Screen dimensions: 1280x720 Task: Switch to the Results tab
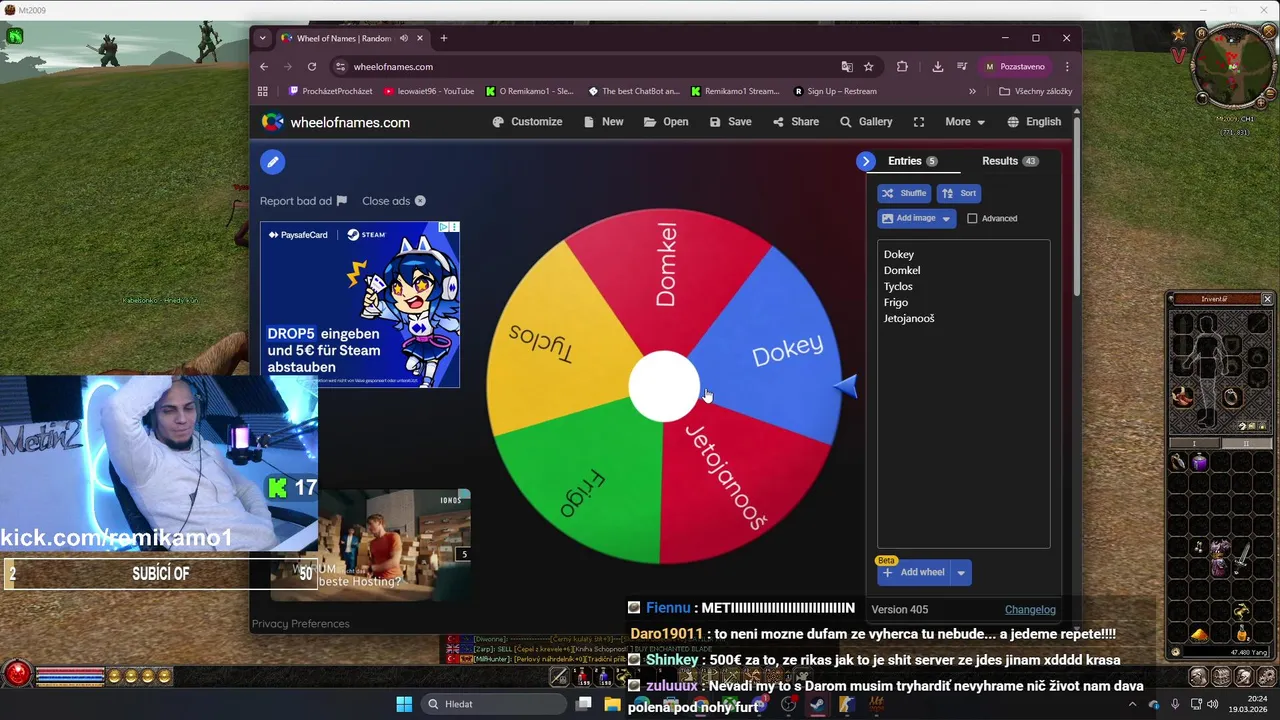pos(1010,161)
